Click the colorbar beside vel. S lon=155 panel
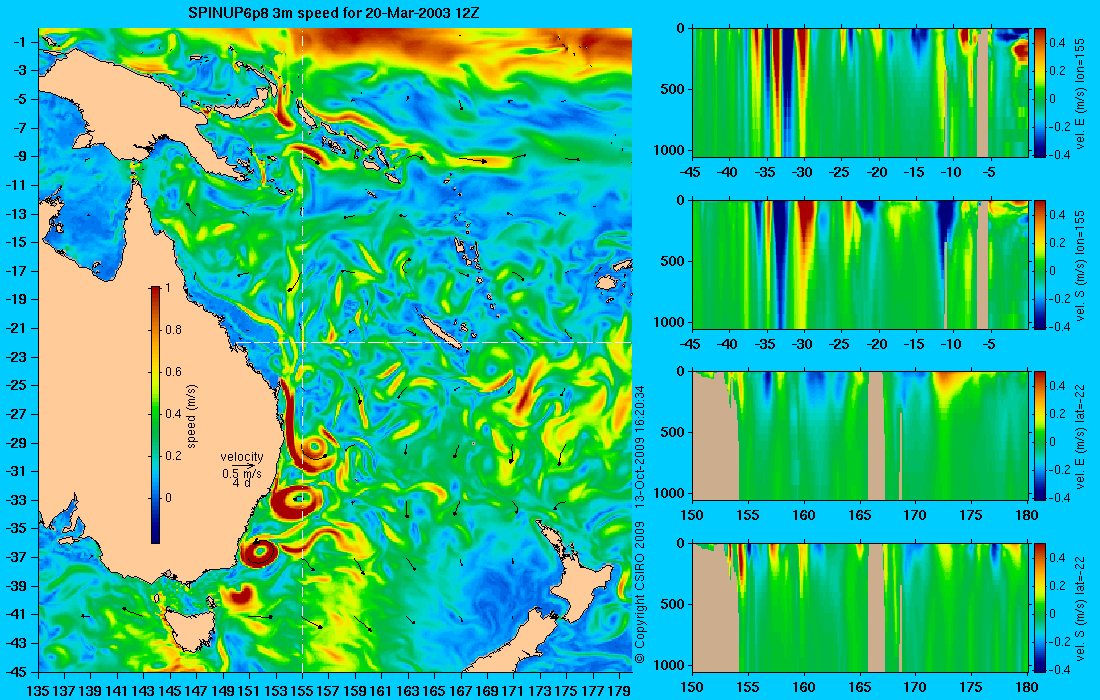Image resolution: width=1100 pixels, height=700 pixels. point(1039,264)
